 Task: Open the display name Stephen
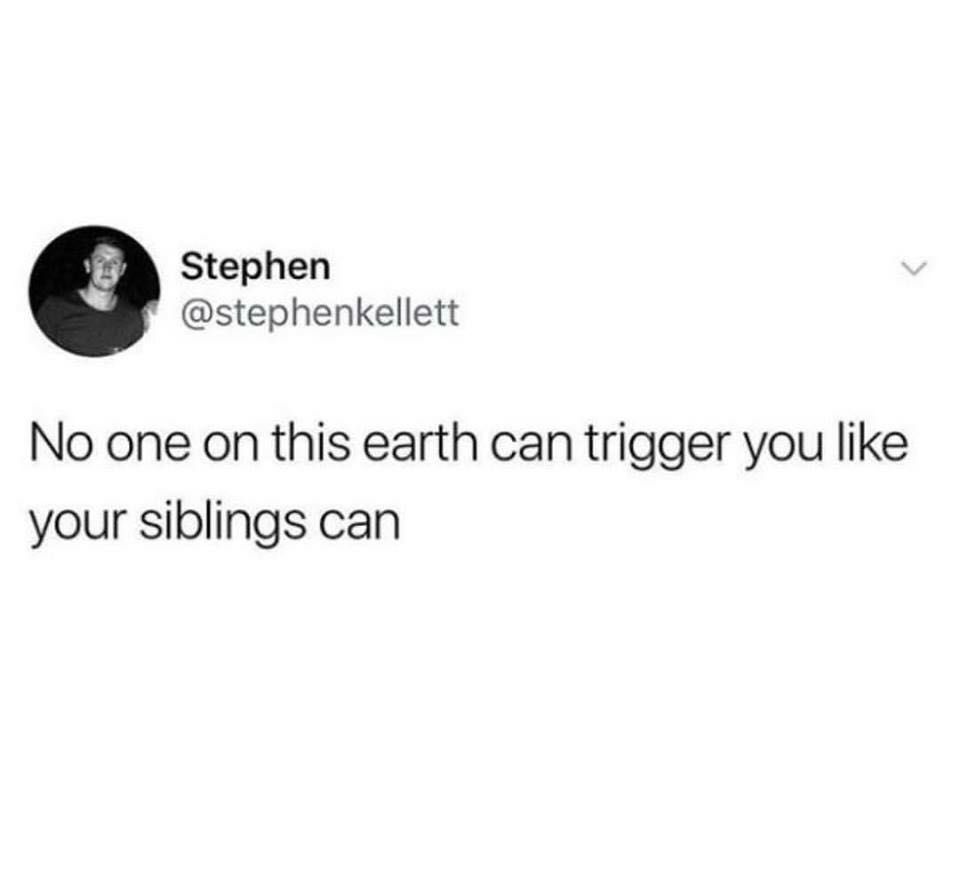tap(255, 268)
